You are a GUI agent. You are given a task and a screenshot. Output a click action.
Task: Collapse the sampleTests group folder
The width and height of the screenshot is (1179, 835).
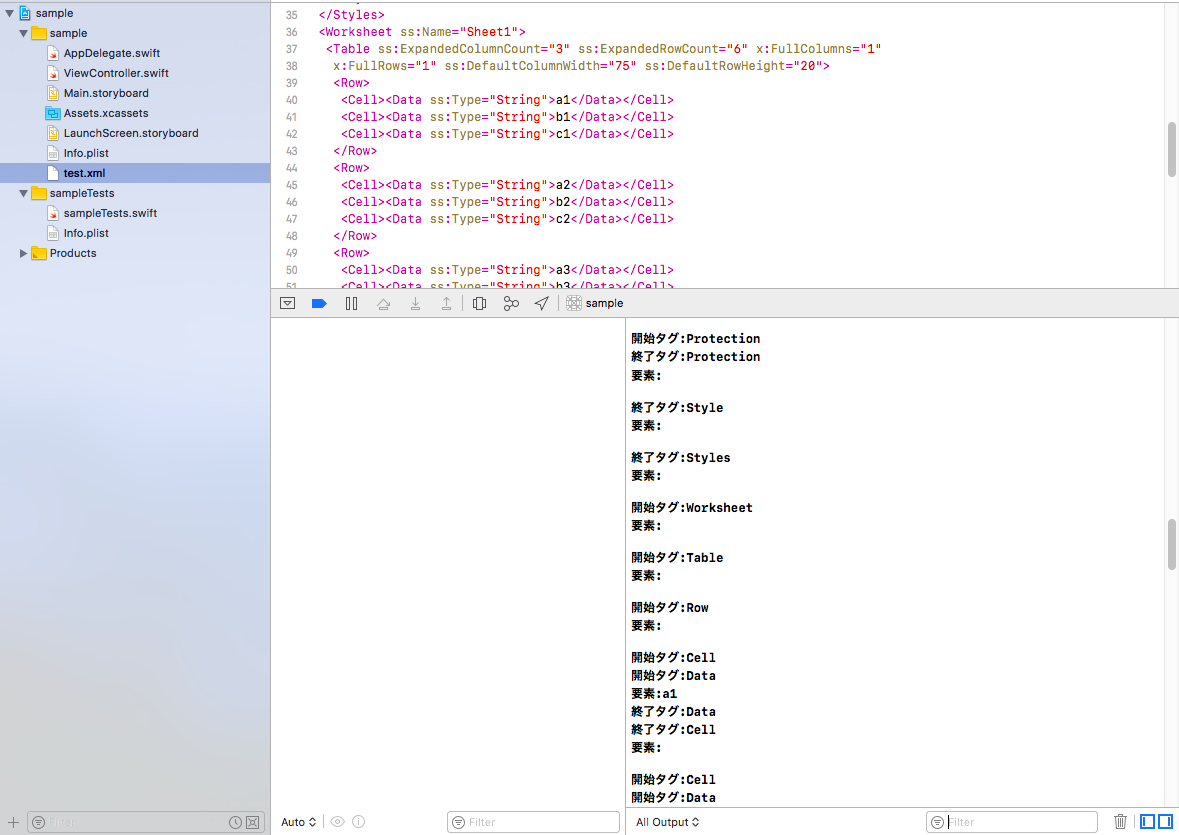[22, 193]
